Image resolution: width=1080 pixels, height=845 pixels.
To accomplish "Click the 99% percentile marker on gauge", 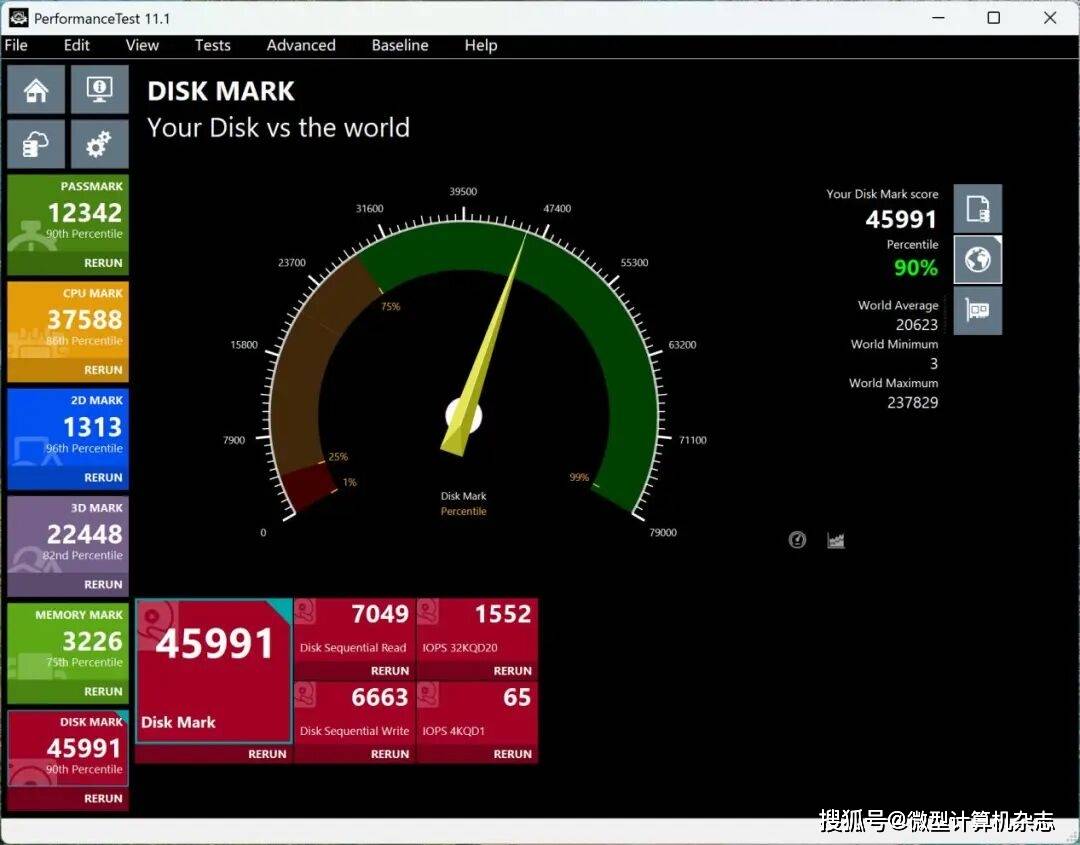I will [579, 477].
